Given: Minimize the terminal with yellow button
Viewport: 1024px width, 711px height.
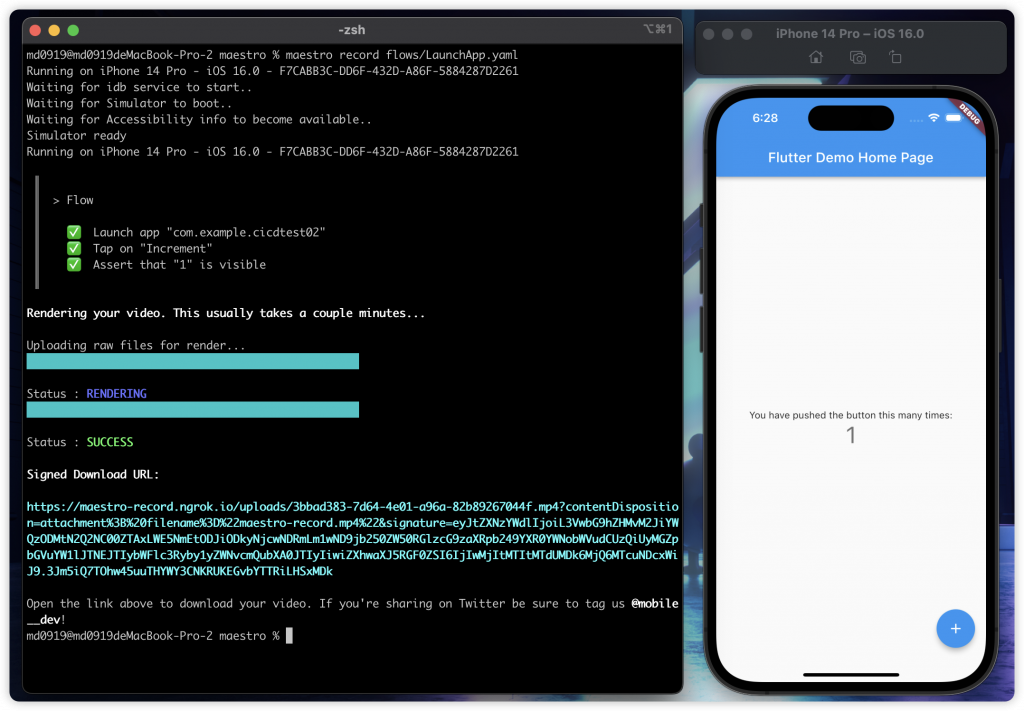Looking at the screenshot, I should tap(54, 30).
